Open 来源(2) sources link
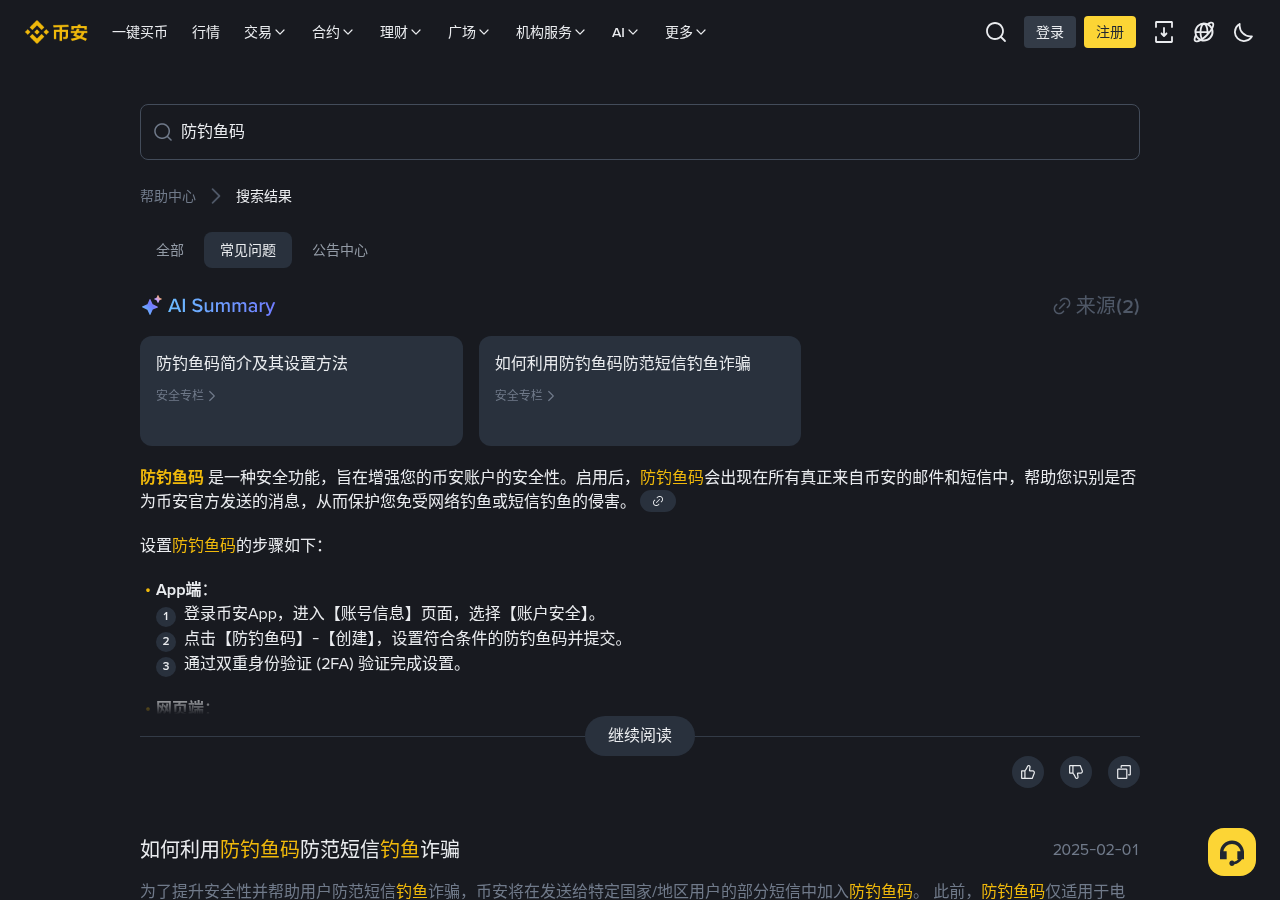 1097,306
